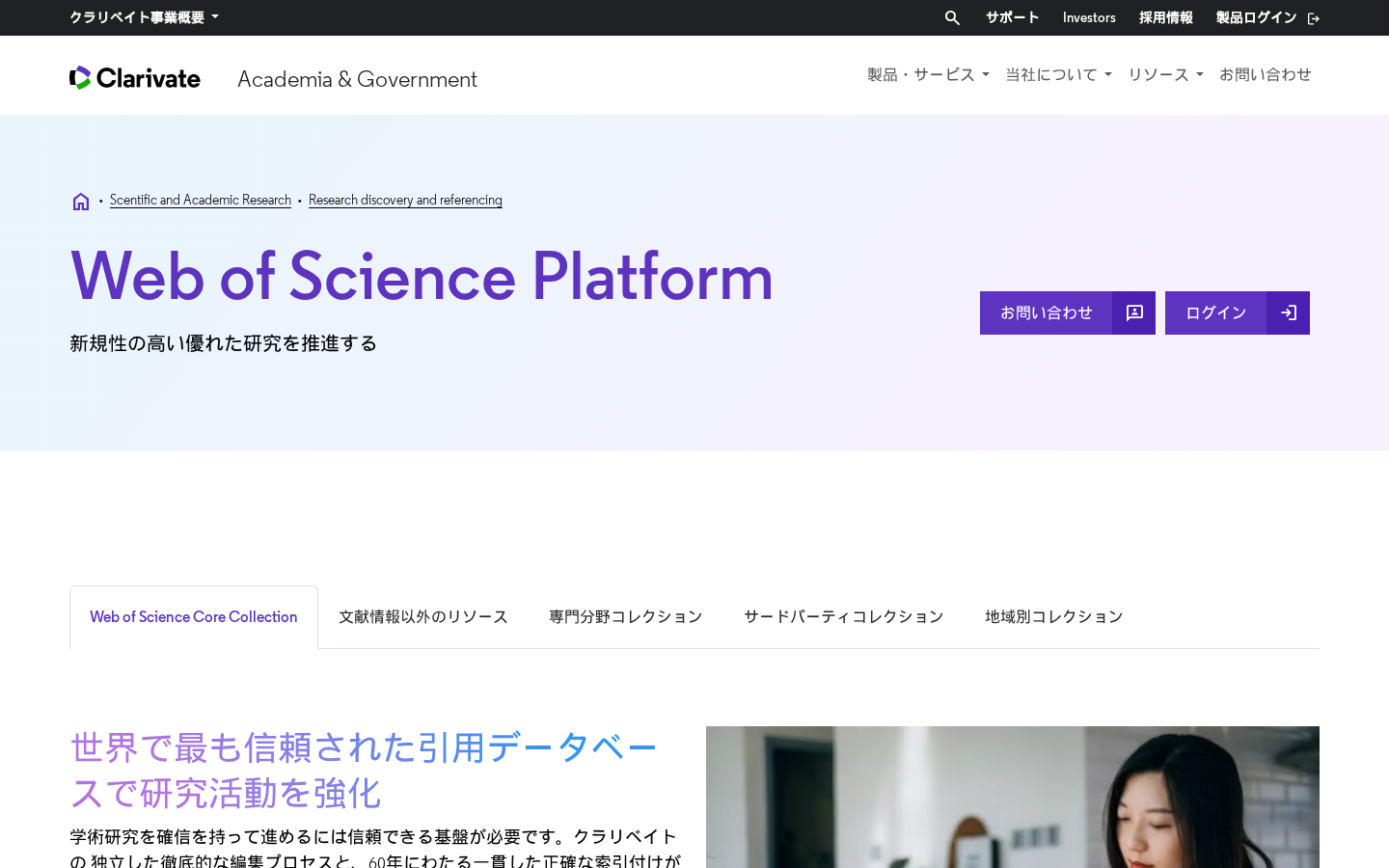Switch to サードパーティコレクション tab

click(844, 617)
